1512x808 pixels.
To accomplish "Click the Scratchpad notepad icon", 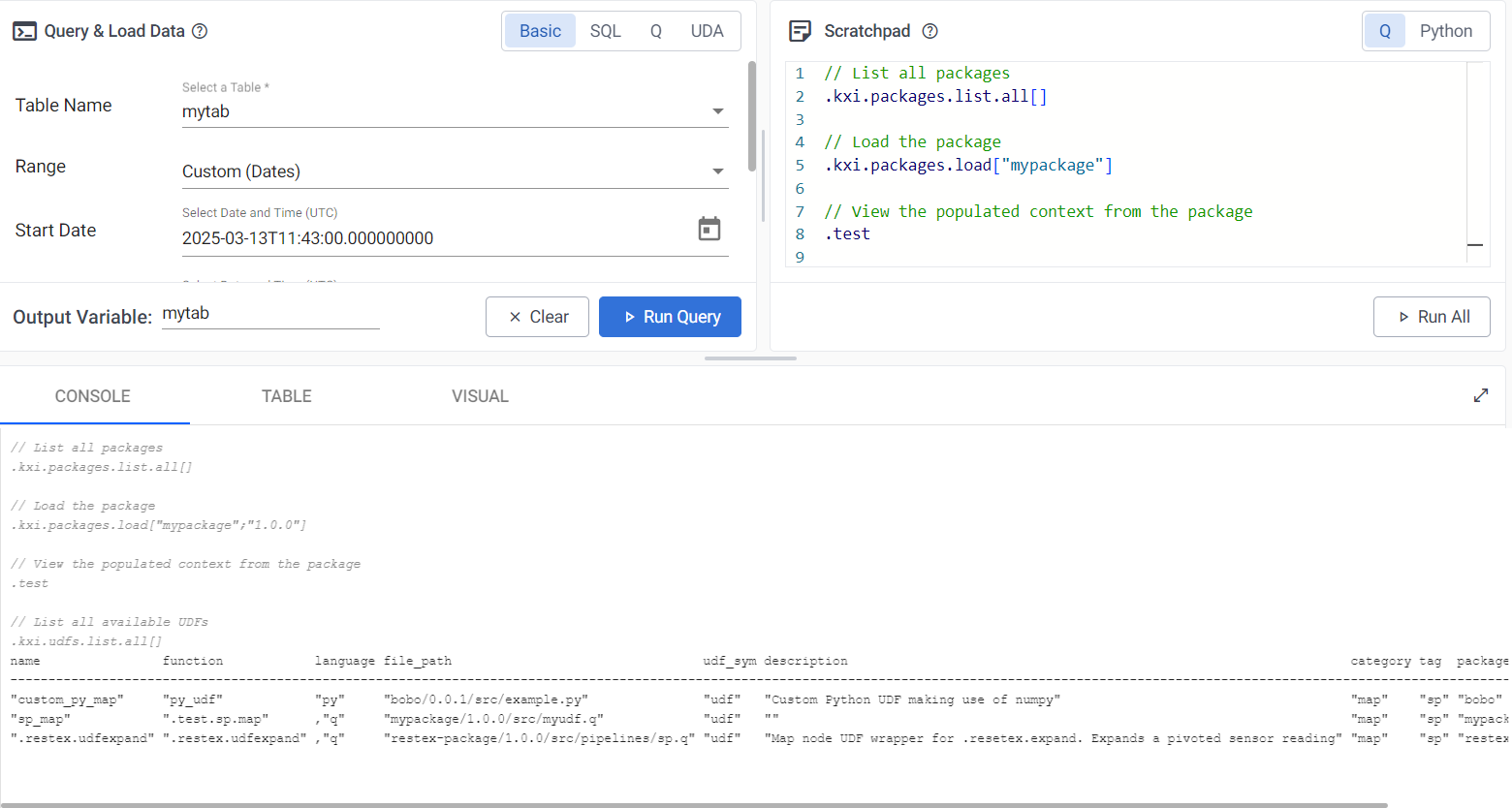I will (800, 31).
